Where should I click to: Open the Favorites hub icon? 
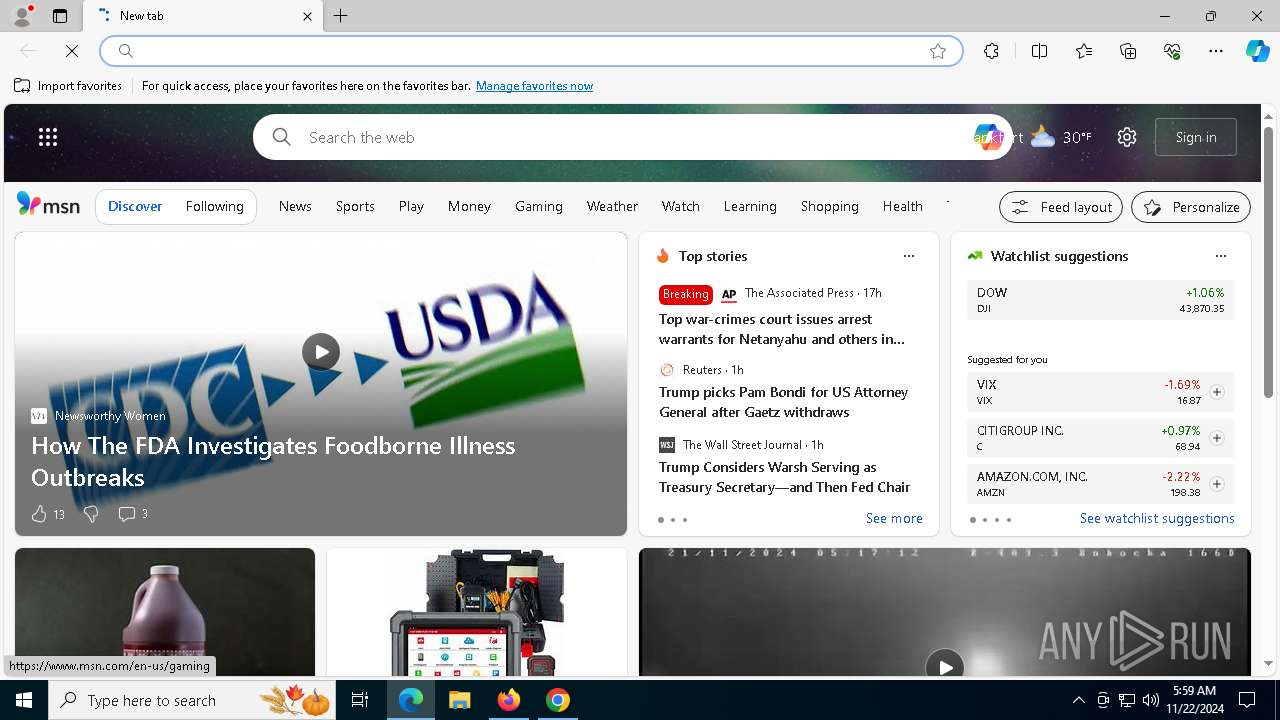click(x=1084, y=51)
